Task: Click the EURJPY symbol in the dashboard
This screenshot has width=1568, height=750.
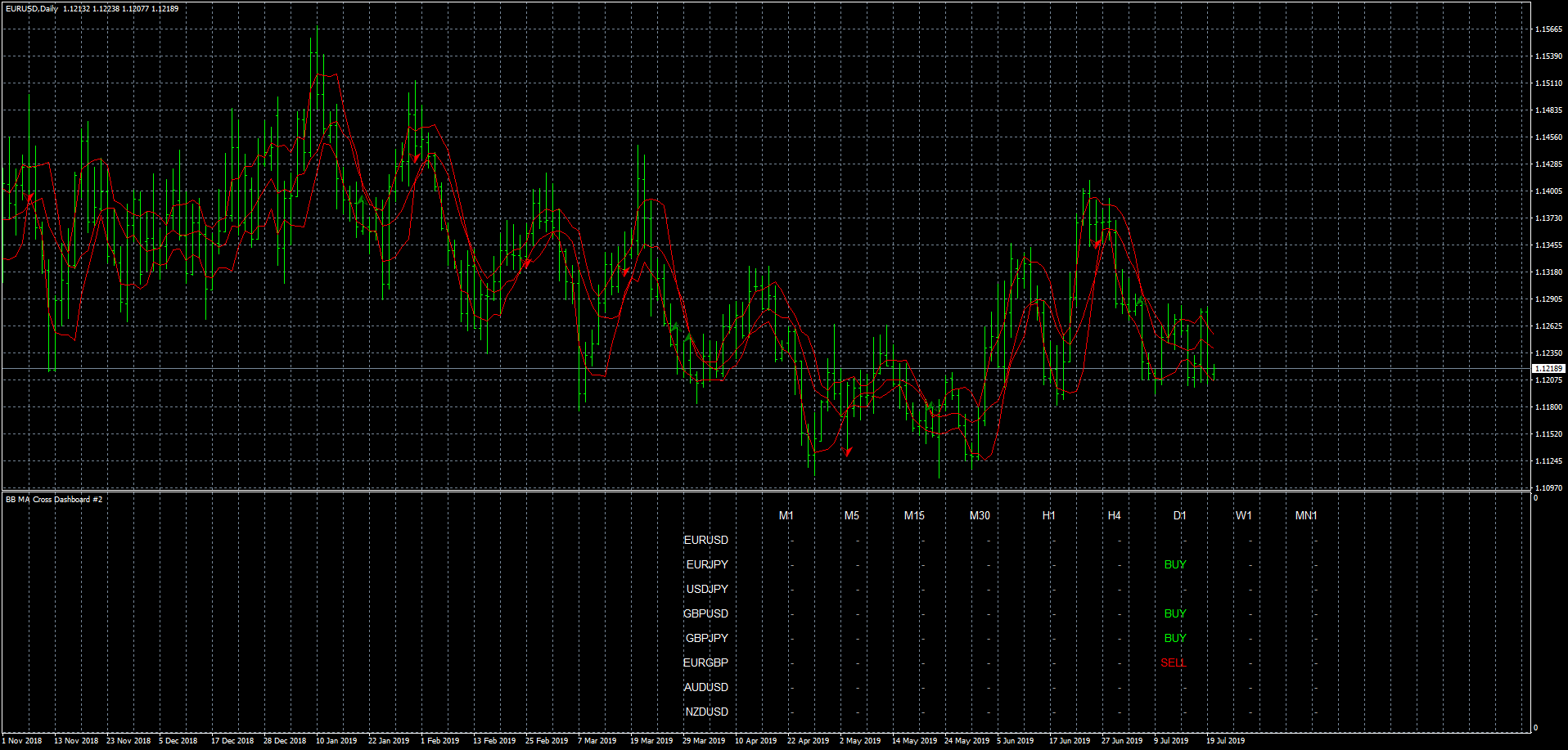Action: (x=707, y=564)
